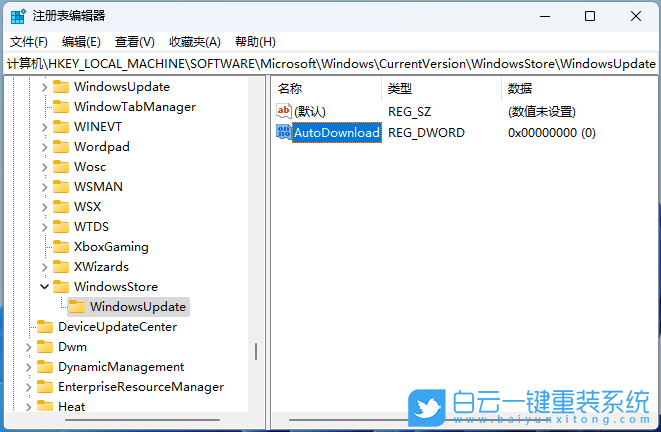Open the 收藏夹(A) menu
The height and width of the screenshot is (432, 661).
pyautogui.click(x=195, y=42)
